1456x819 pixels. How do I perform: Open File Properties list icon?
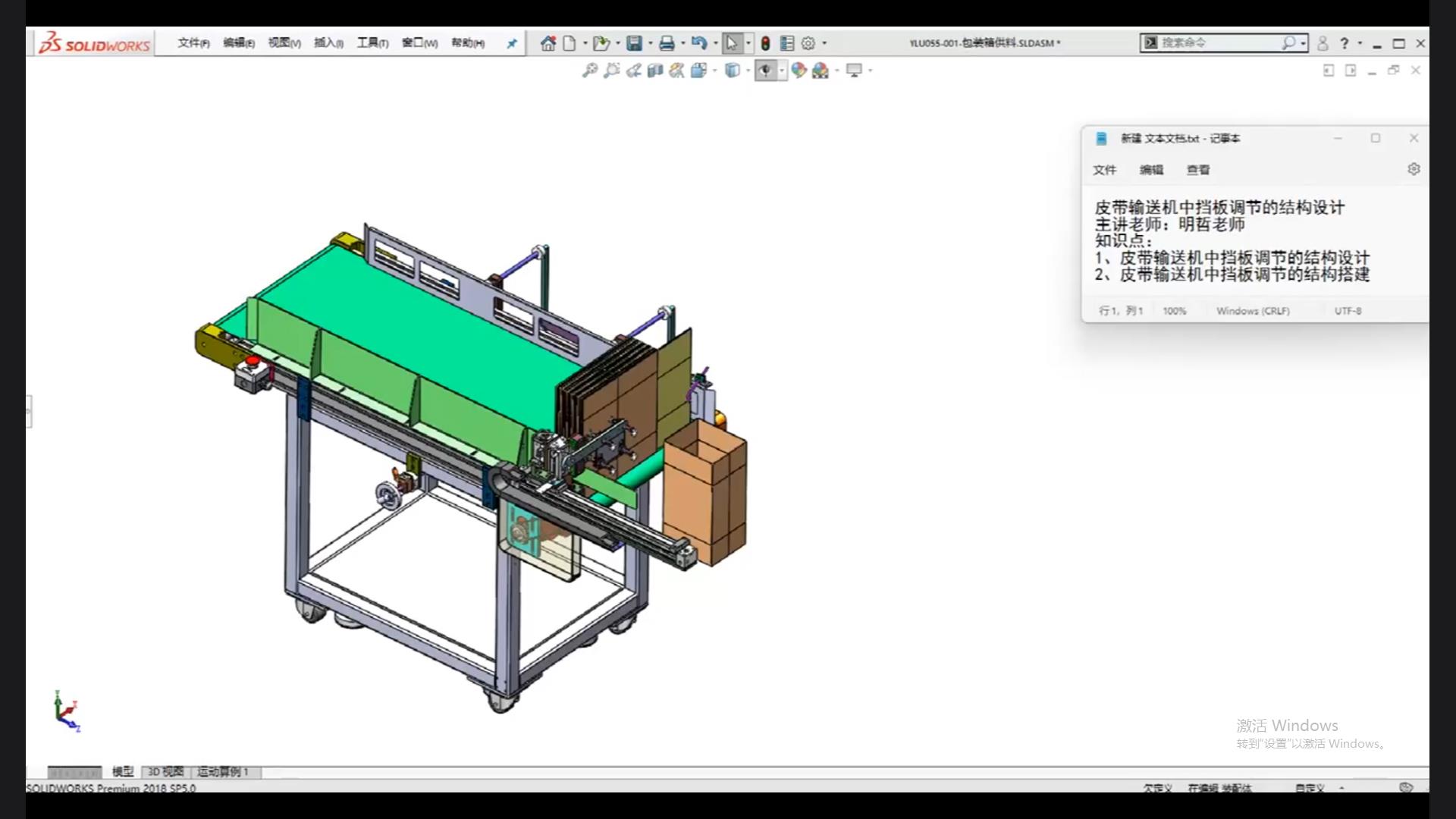coord(787,43)
